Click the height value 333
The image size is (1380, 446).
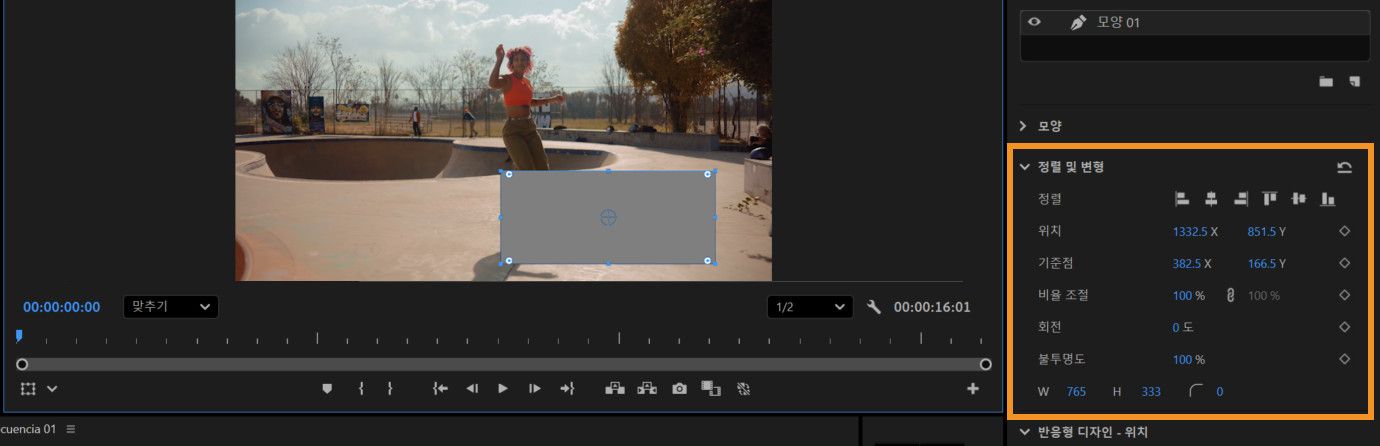click(x=1151, y=391)
